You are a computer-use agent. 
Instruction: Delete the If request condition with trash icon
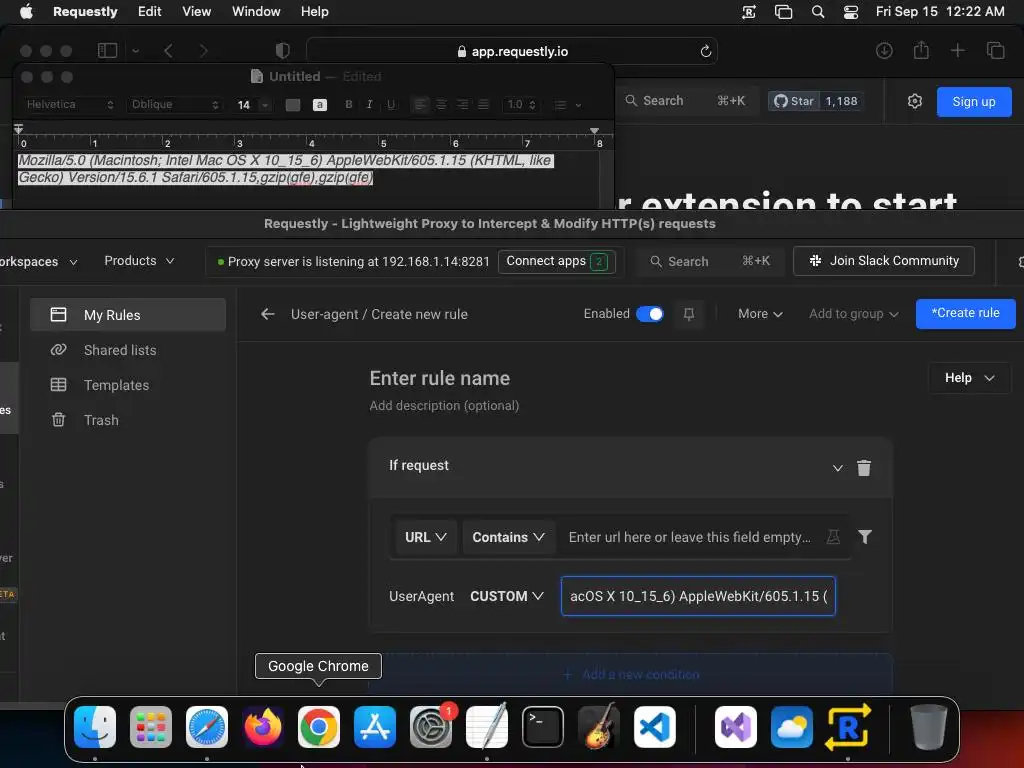coord(864,468)
